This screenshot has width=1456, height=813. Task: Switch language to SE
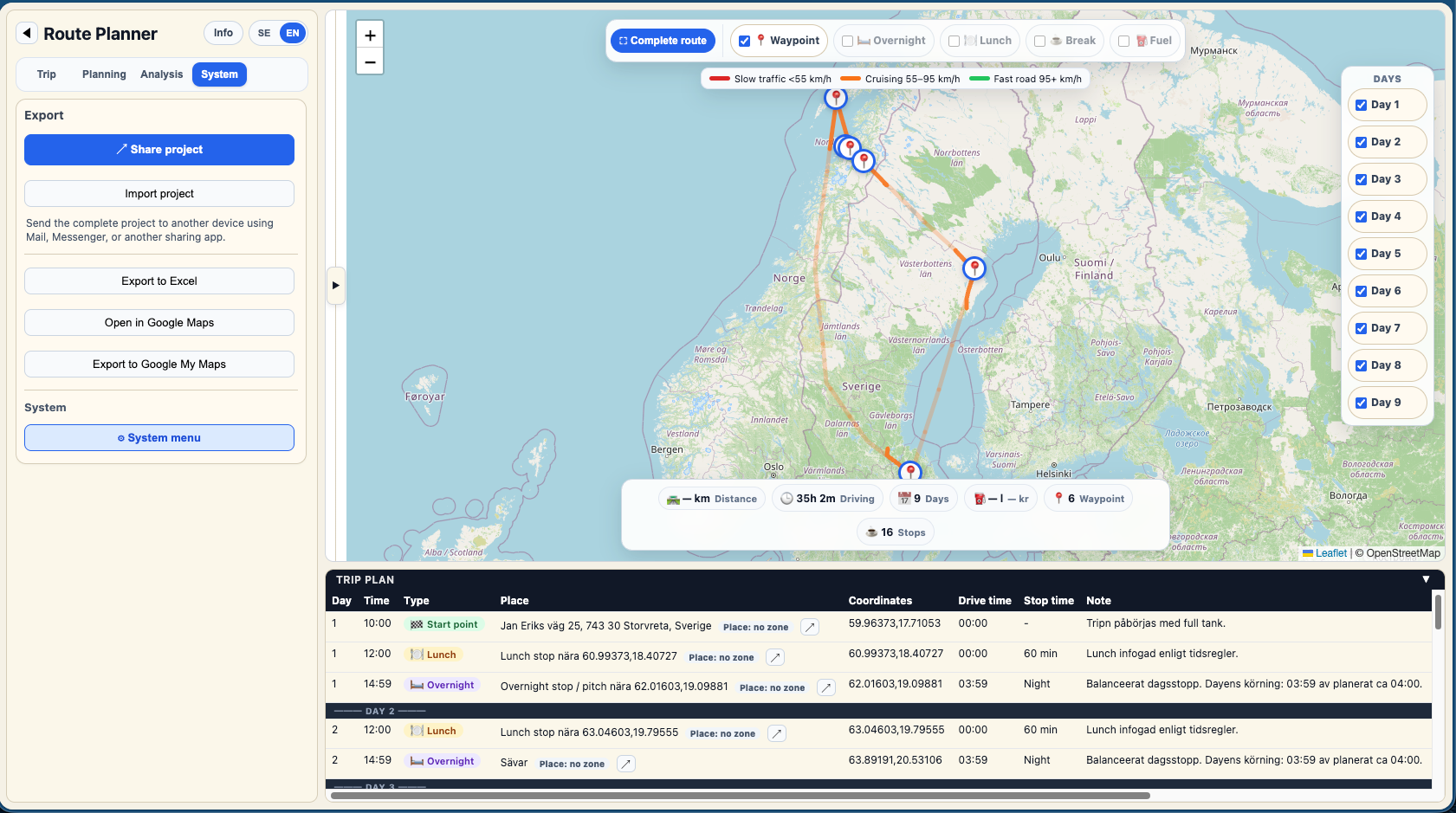click(x=264, y=33)
